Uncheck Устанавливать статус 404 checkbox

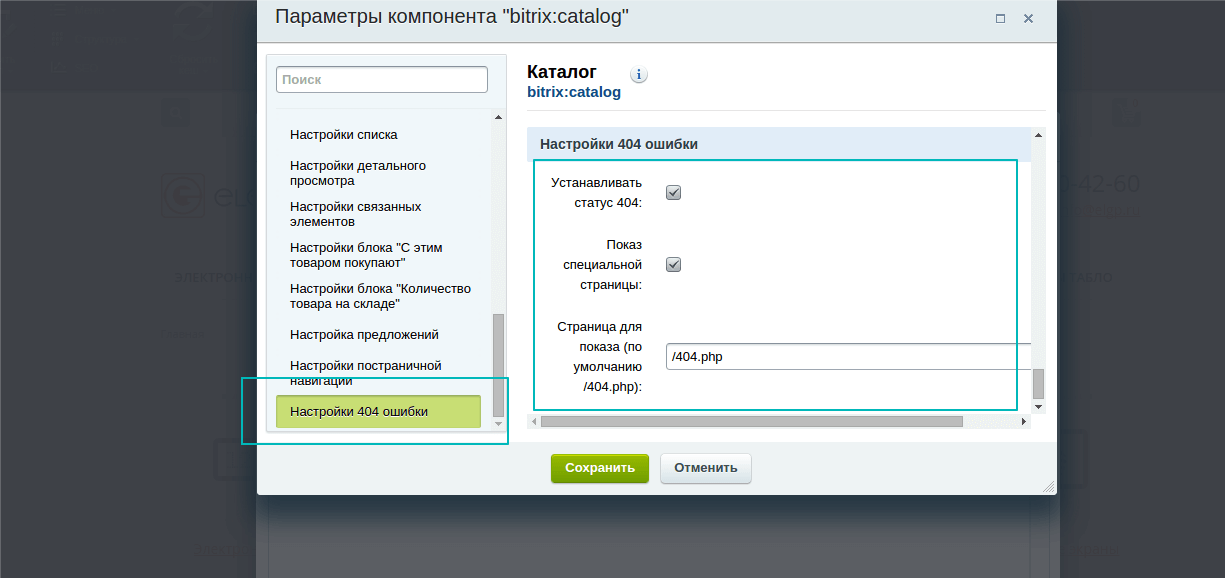pyautogui.click(x=673, y=193)
